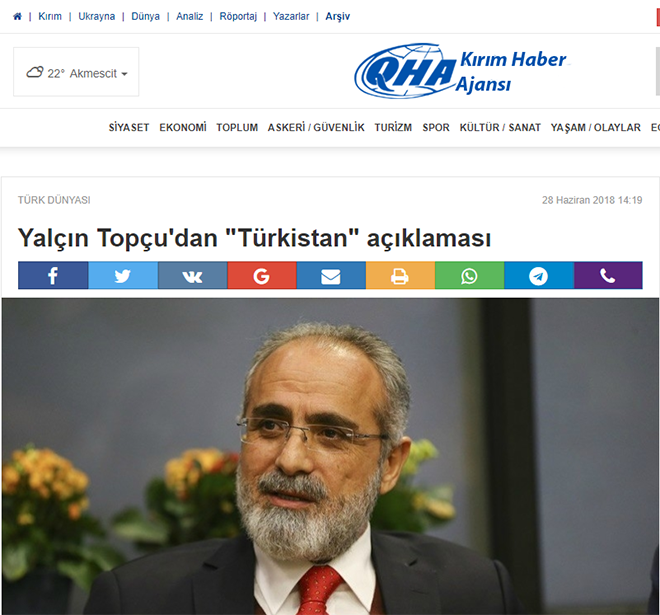The image size is (660, 615).
Task: Open the EKONOMİ category menu
Action: 183,128
